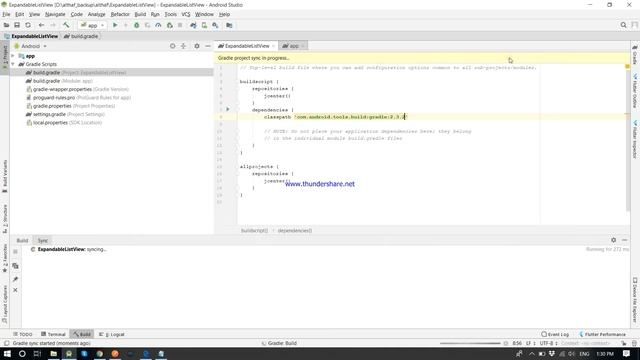640x360 pixels.
Task: Hide the build panel with minus icon
Action: coord(624,240)
